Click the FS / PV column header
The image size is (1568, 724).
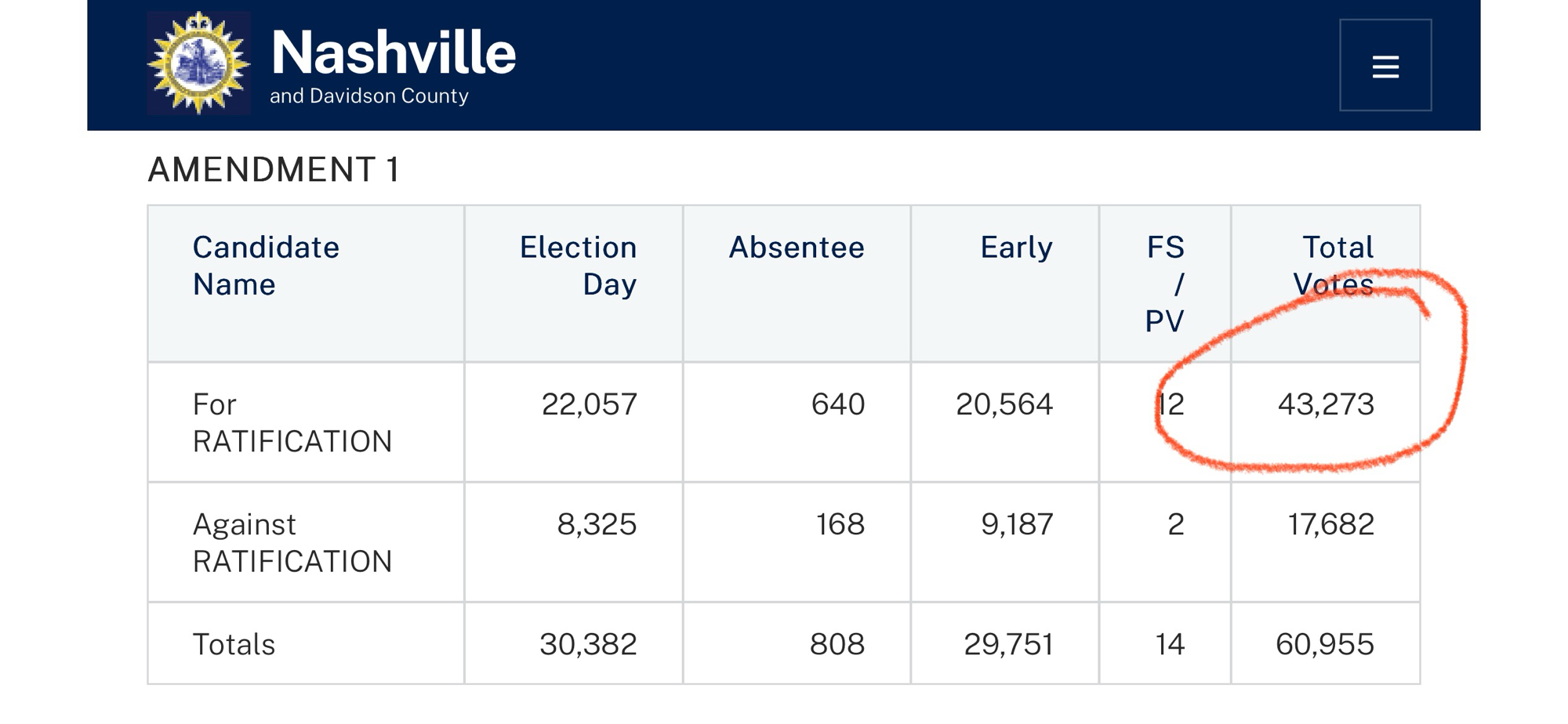1165,284
